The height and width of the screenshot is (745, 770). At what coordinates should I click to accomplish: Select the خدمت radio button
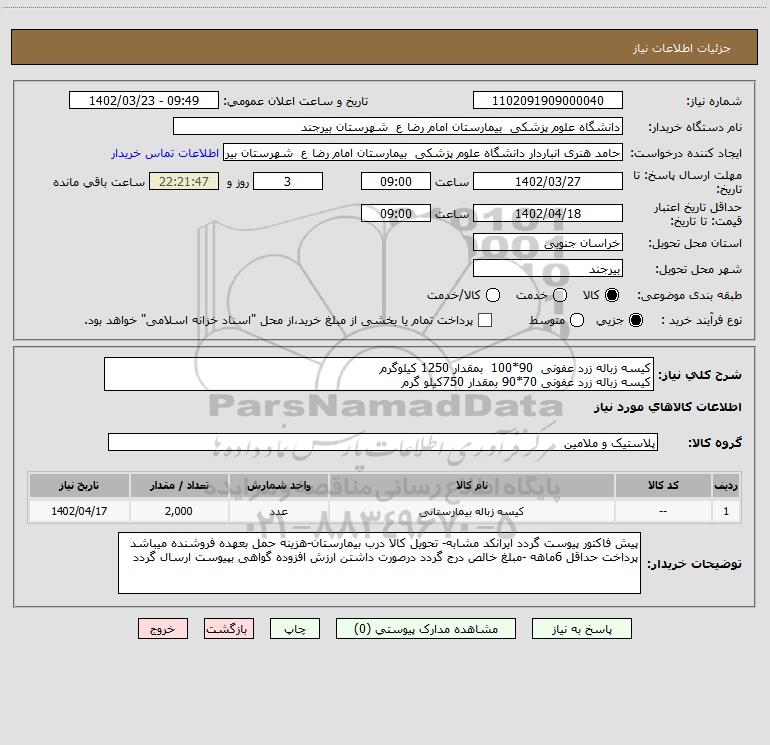[x=560, y=295]
